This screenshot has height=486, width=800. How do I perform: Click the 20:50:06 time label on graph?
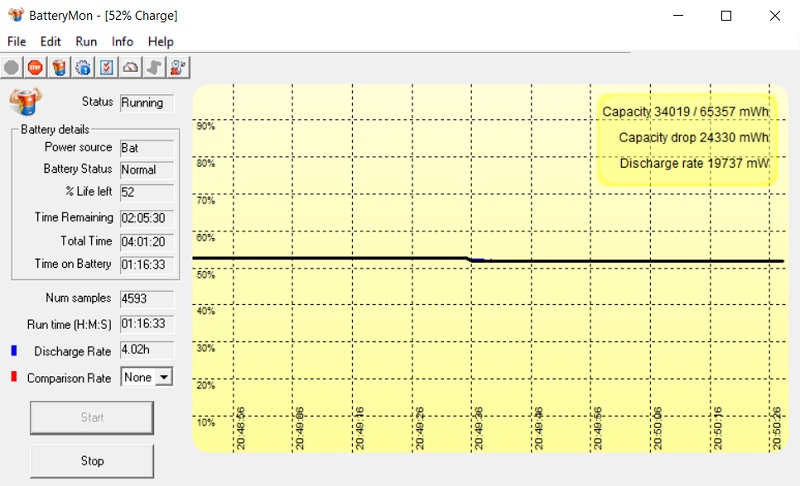click(657, 428)
